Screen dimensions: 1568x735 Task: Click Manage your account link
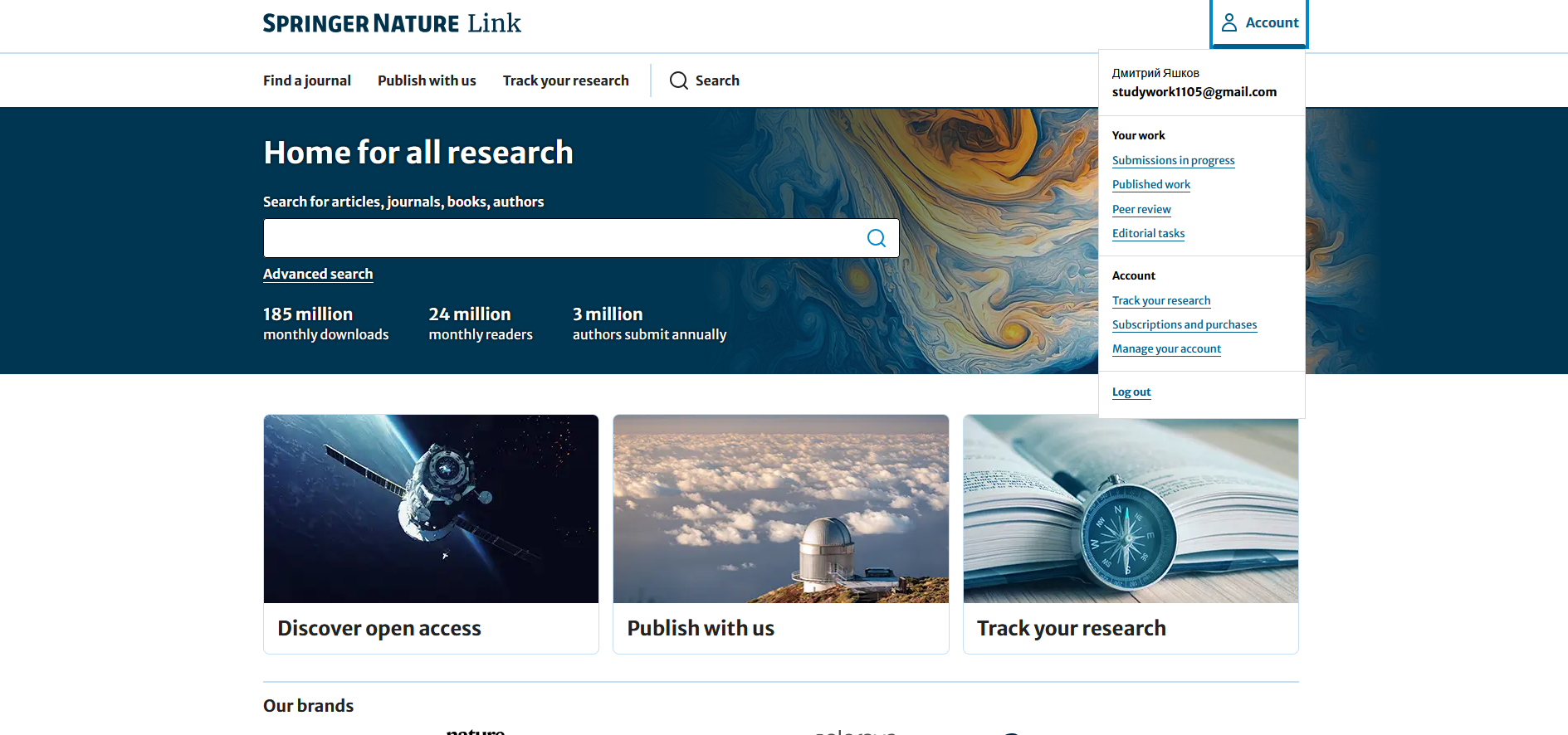[1166, 348]
